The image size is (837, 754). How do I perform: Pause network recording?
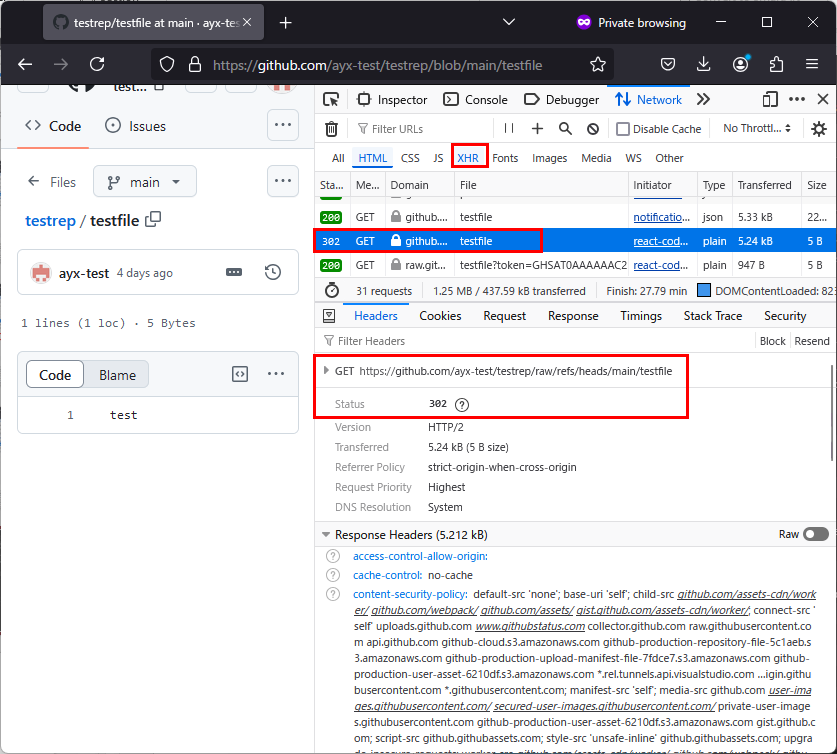(509, 129)
